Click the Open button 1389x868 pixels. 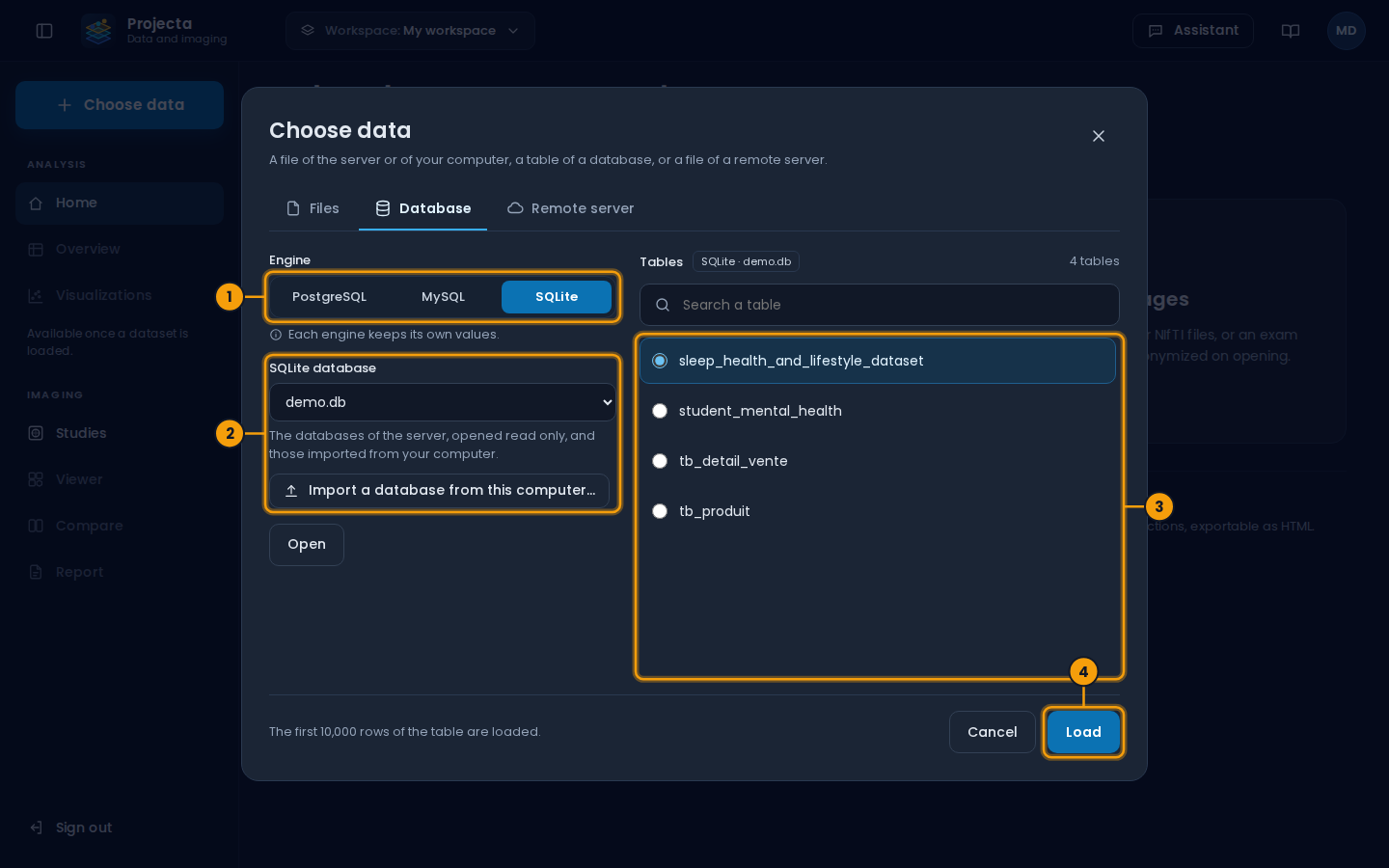pyautogui.click(x=307, y=545)
